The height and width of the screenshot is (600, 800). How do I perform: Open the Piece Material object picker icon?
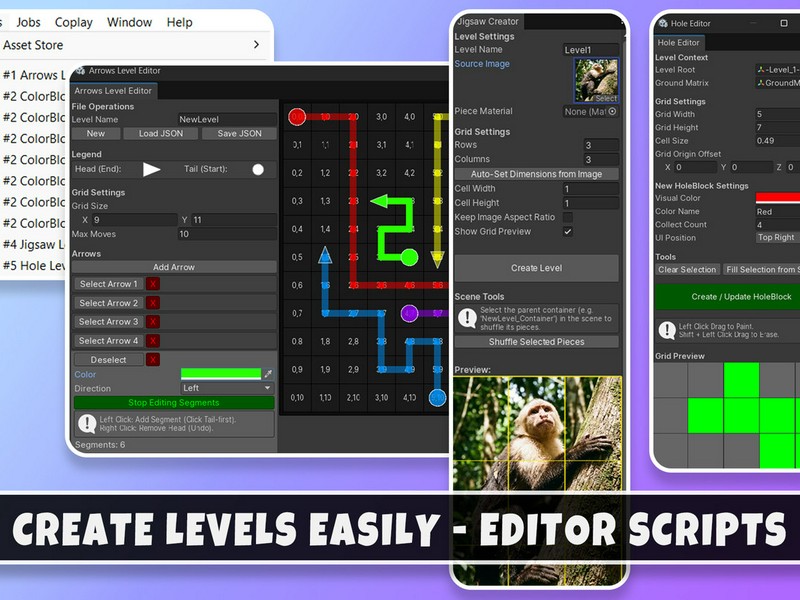point(612,111)
